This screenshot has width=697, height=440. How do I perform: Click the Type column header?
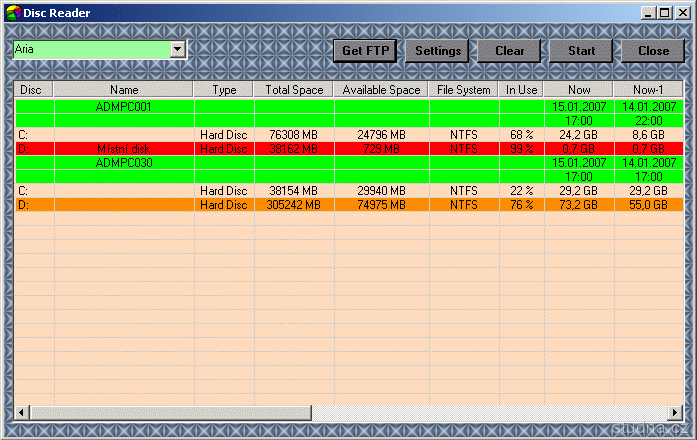click(224, 90)
